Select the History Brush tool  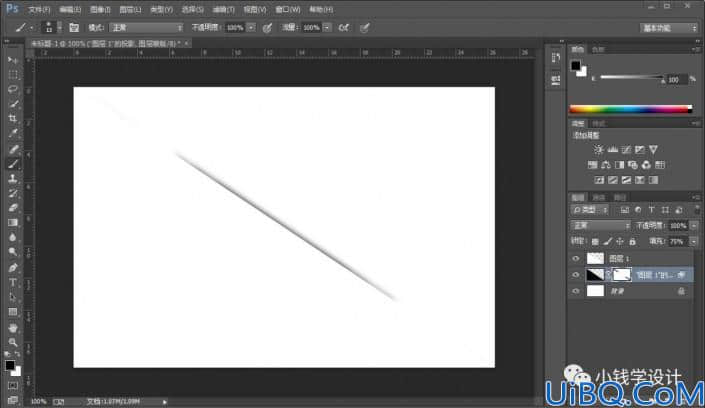pos(13,193)
